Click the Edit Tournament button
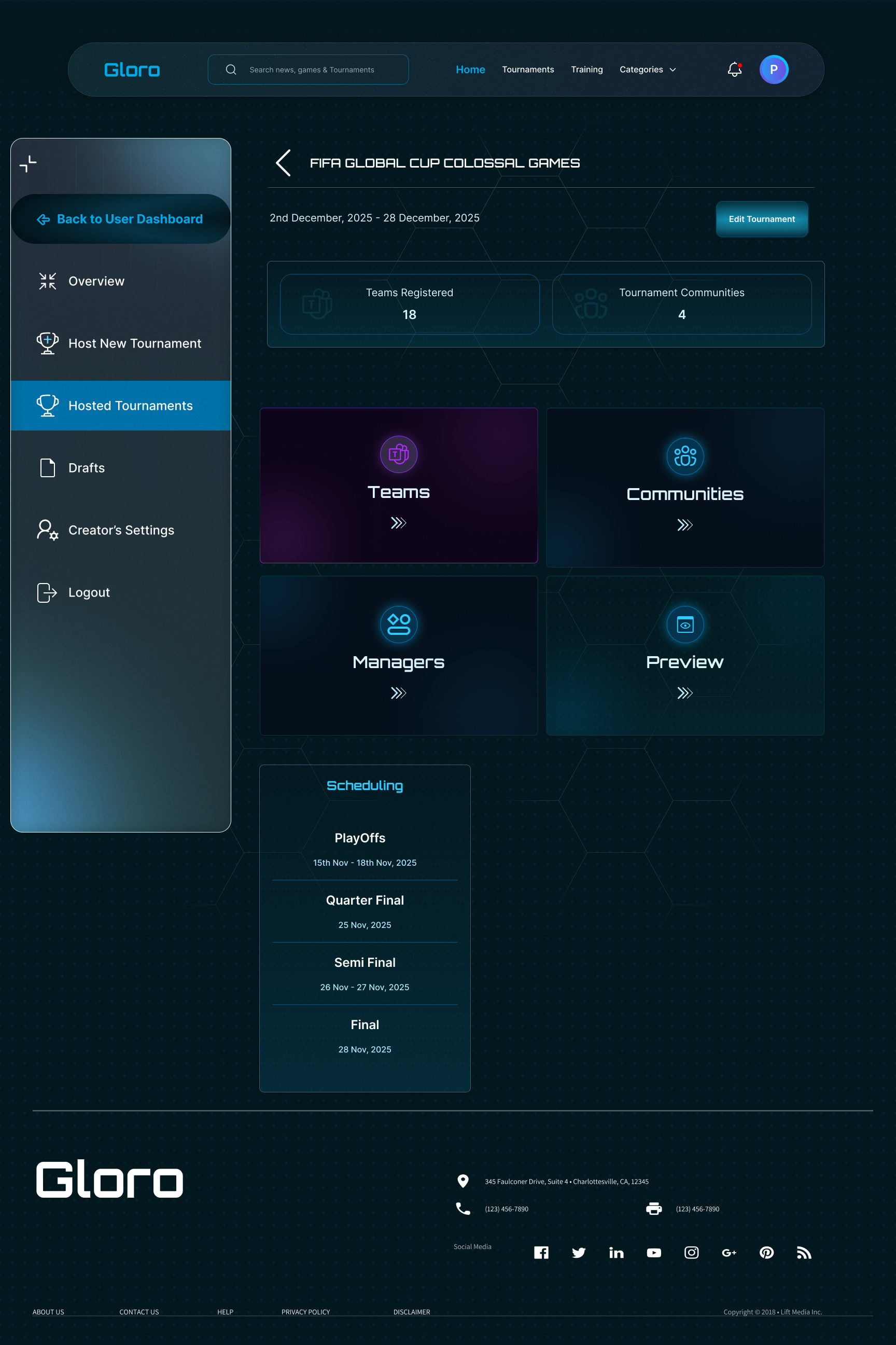Viewport: 896px width, 1345px height. [762, 219]
